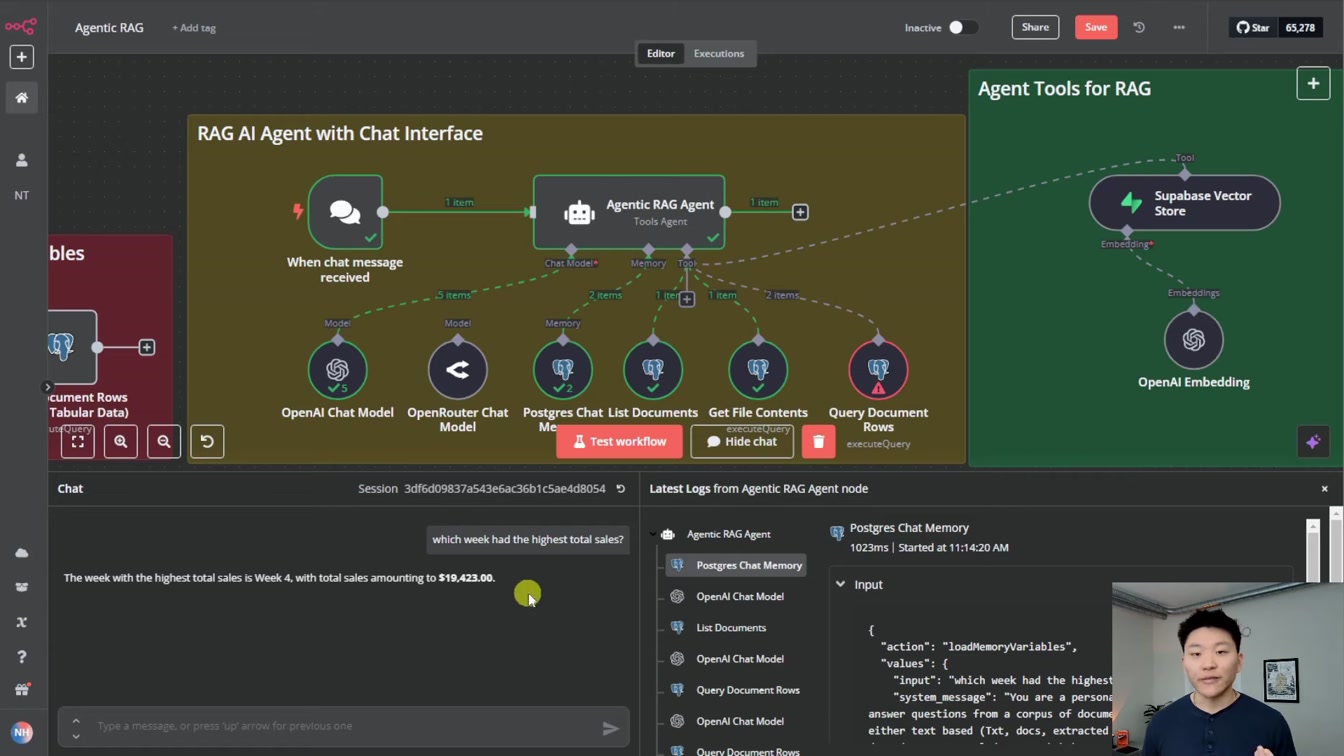Open the personal user sidebar icon
Image resolution: width=1344 pixels, height=756 pixels.
[21, 160]
